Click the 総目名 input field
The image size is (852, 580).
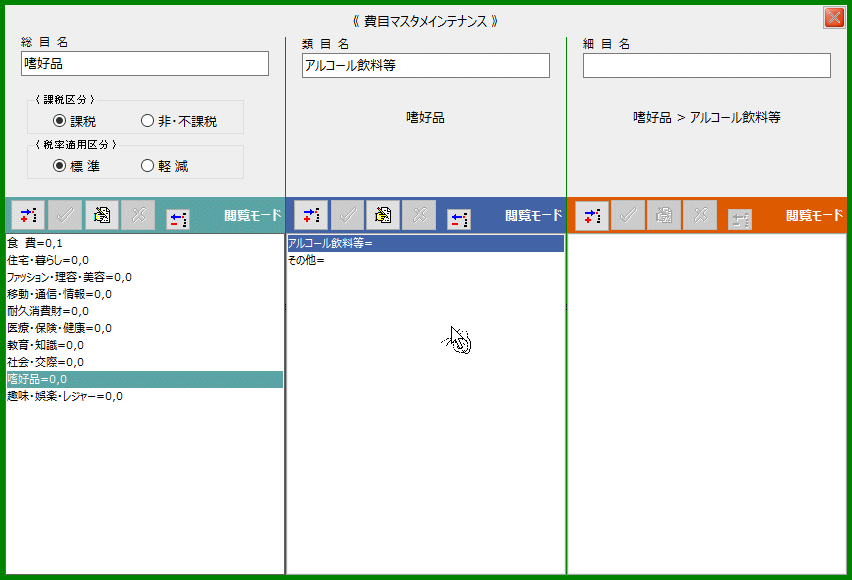[145, 64]
